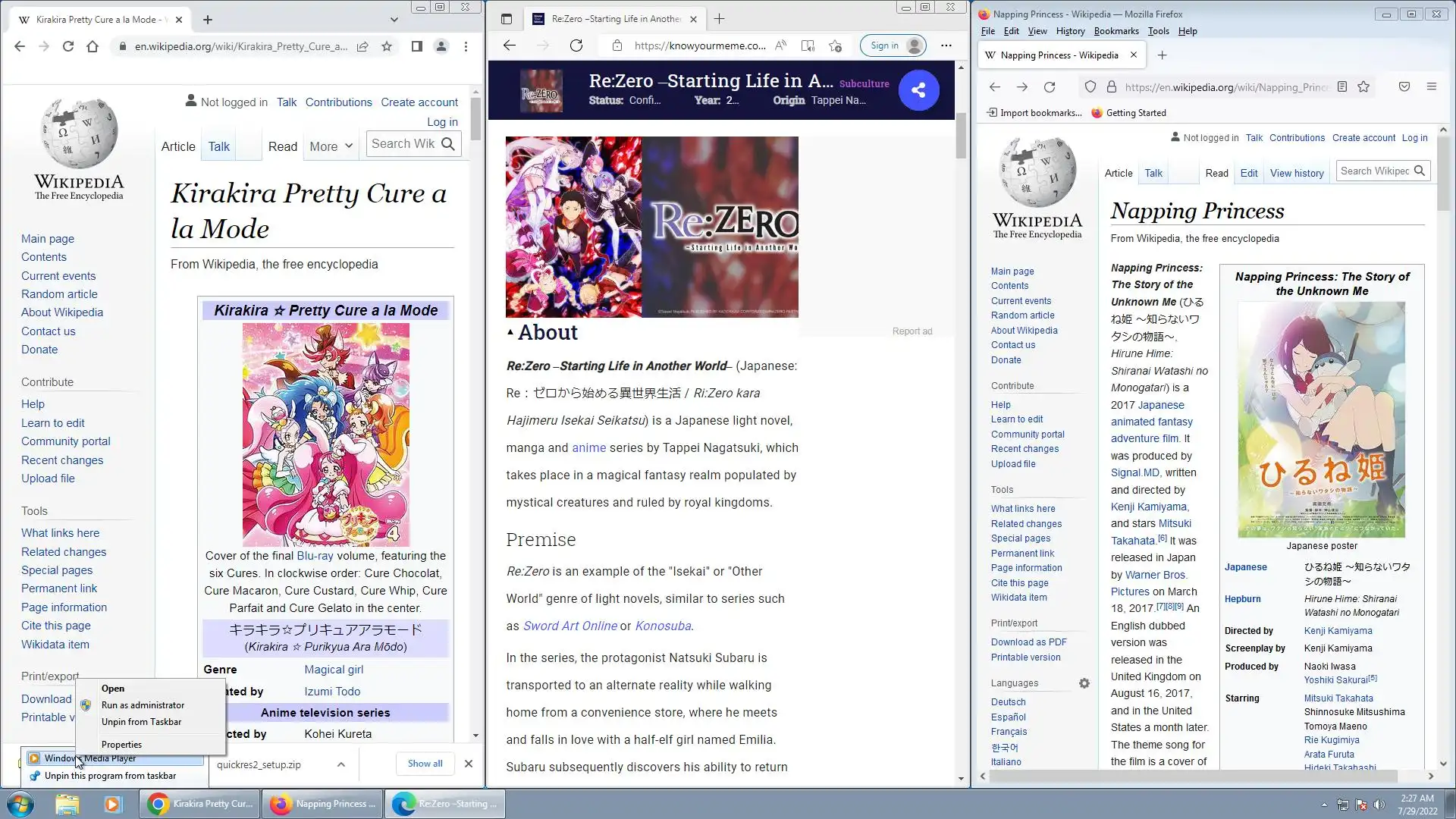Click the Languages settings gear icon

(1084, 683)
